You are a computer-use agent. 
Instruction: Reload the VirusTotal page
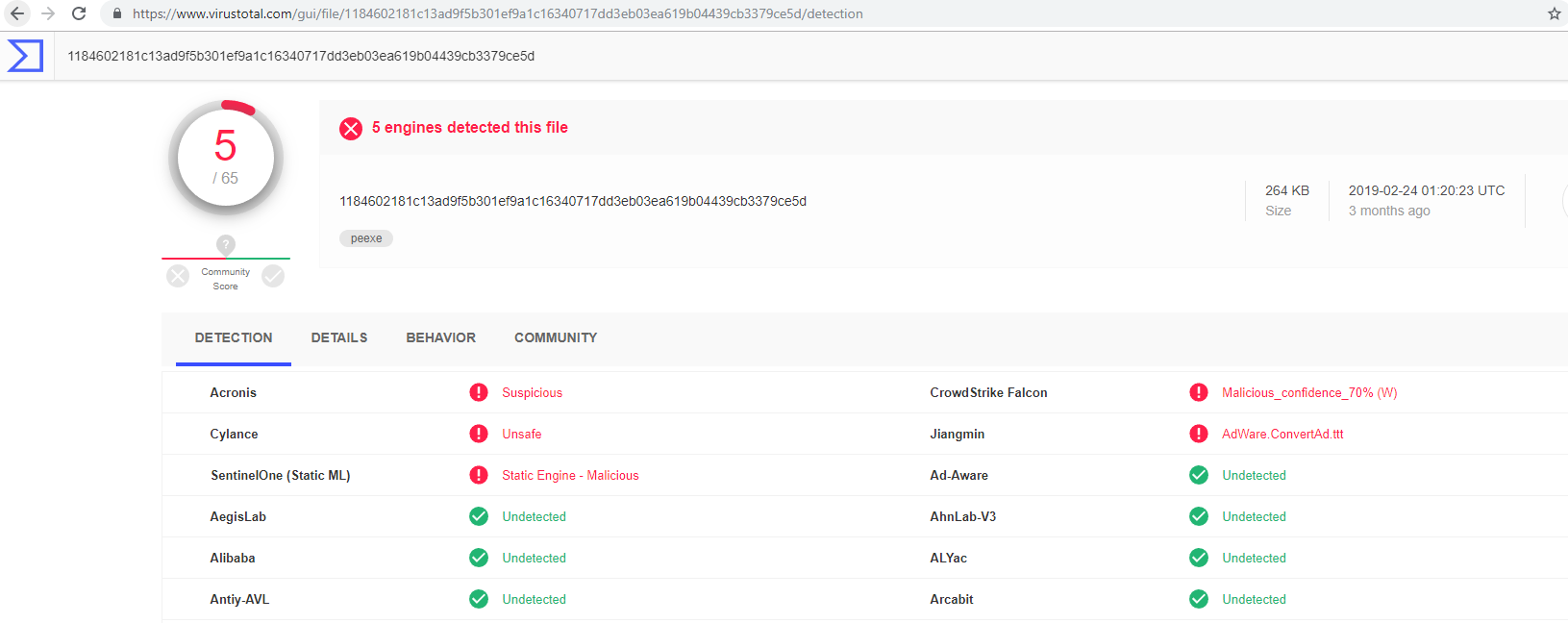pos(79,13)
